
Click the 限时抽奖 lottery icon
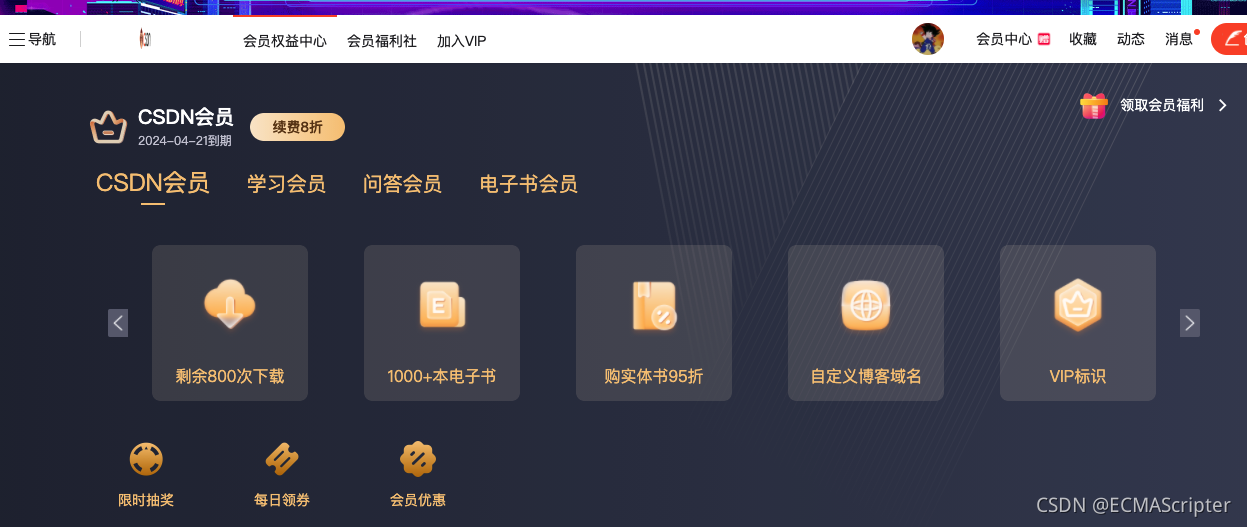tap(146, 460)
